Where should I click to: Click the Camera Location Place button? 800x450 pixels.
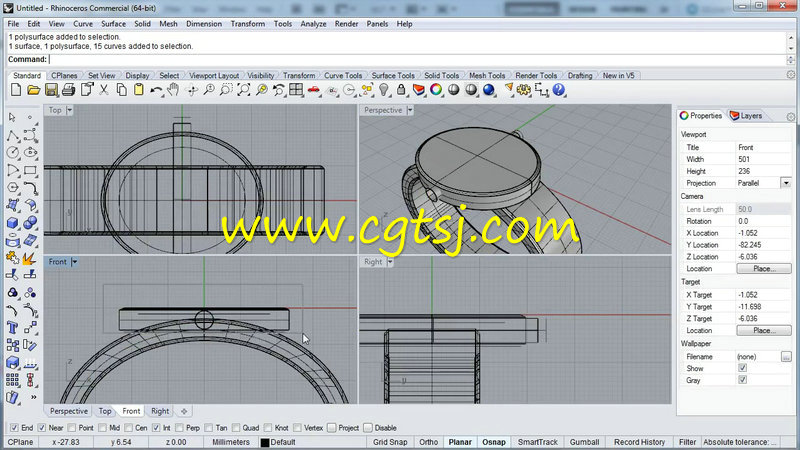tap(764, 268)
